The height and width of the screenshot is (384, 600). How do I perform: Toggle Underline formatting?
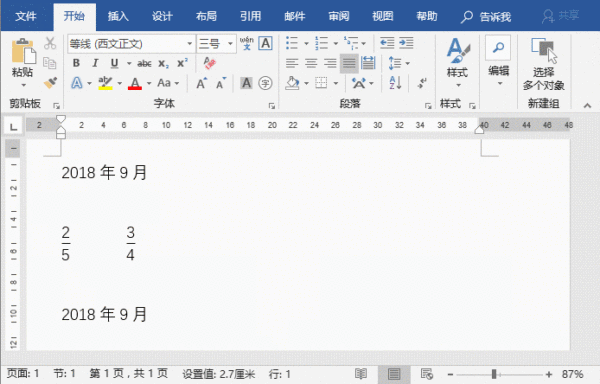[114, 63]
